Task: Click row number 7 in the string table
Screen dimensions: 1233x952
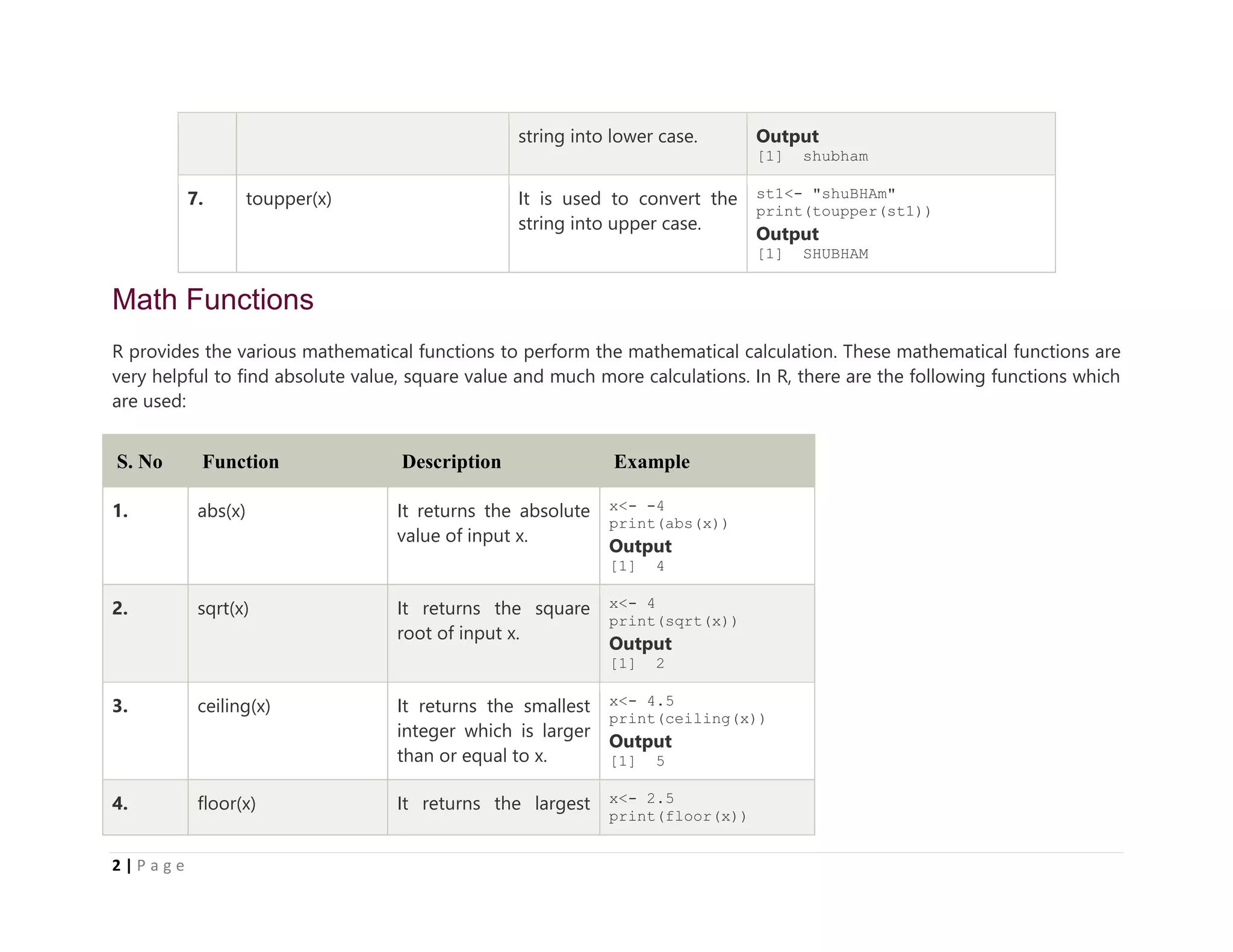Action: click(196, 199)
